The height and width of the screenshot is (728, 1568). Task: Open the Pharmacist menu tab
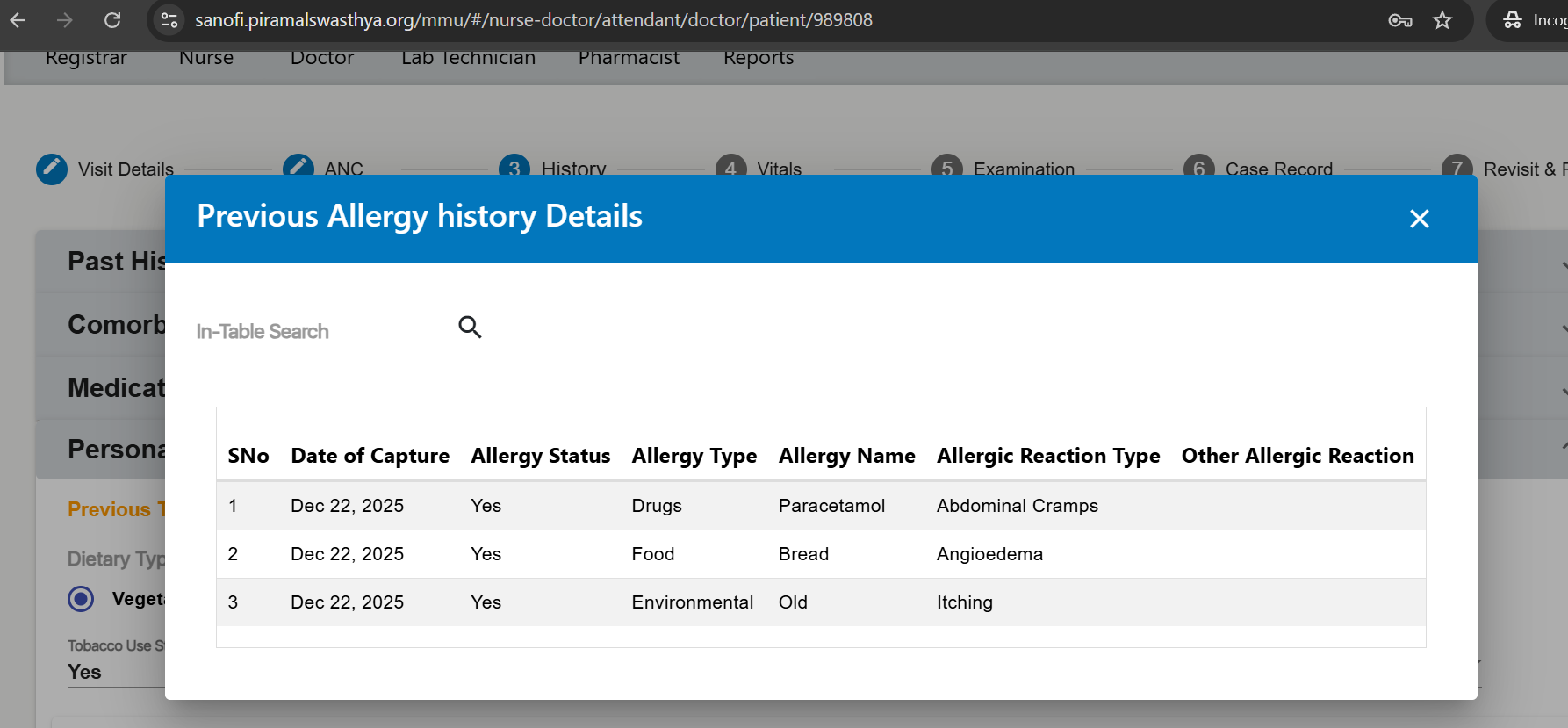pyautogui.click(x=629, y=58)
